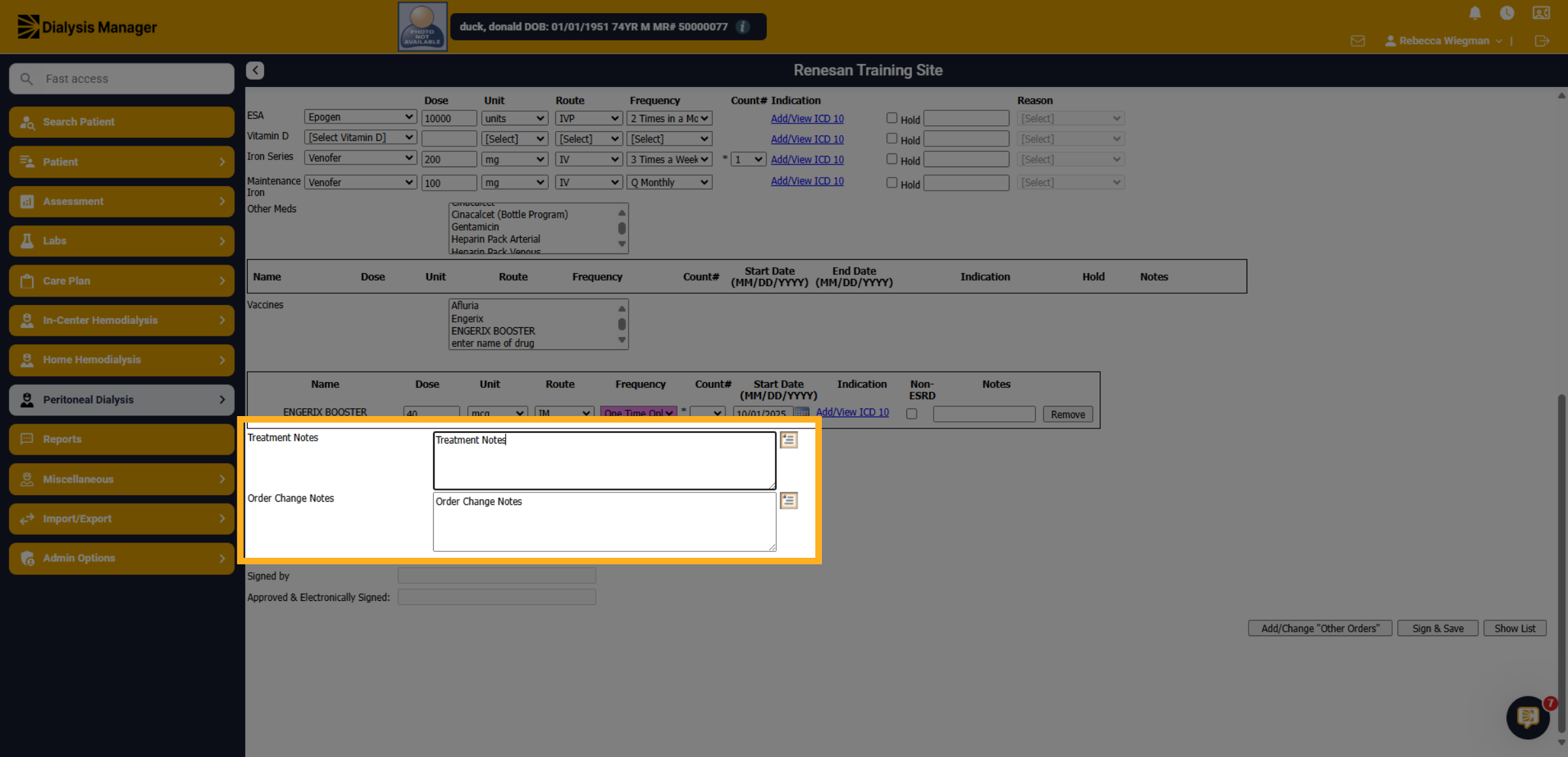Open Search Patient from sidebar
Screen dimensions: 1568x757
[122, 122]
